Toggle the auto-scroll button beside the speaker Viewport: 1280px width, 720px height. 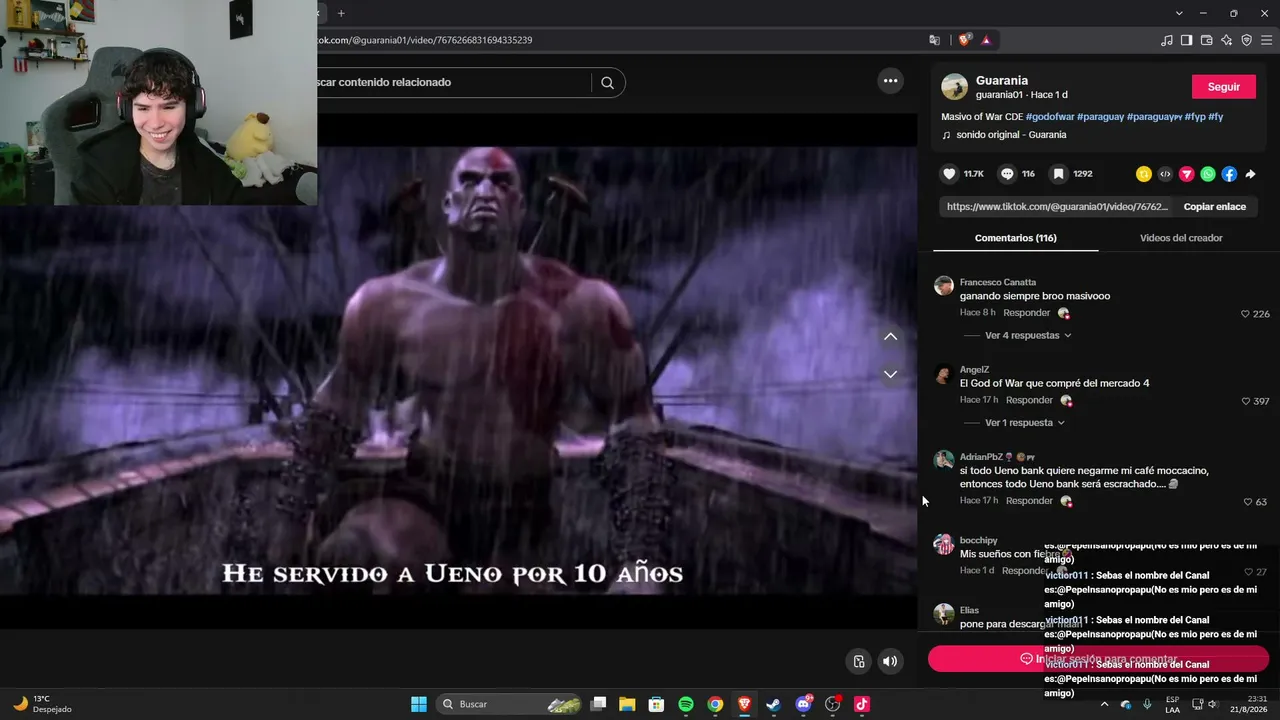tap(859, 661)
